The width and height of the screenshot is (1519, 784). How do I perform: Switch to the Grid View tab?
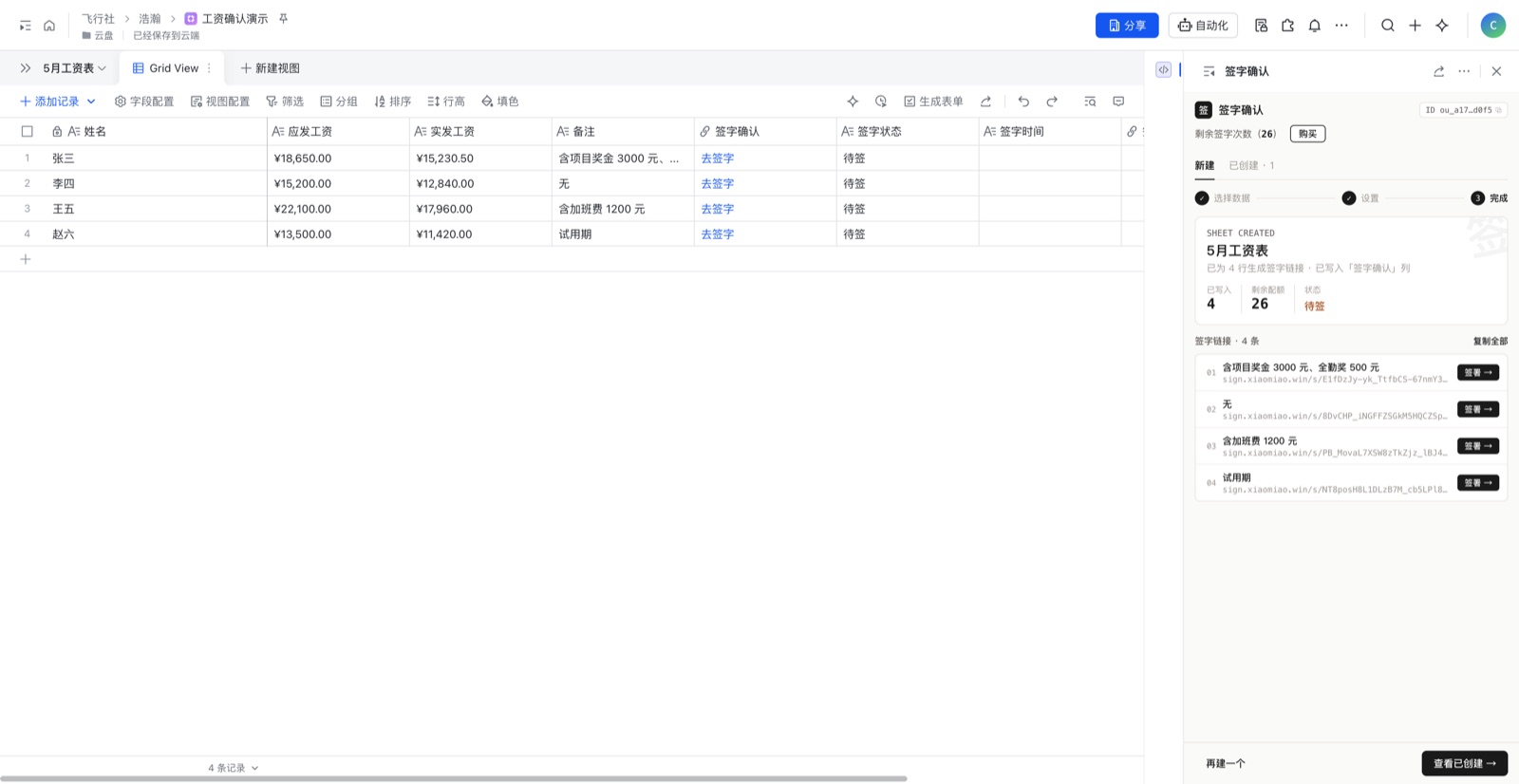[x=172, y=68]
